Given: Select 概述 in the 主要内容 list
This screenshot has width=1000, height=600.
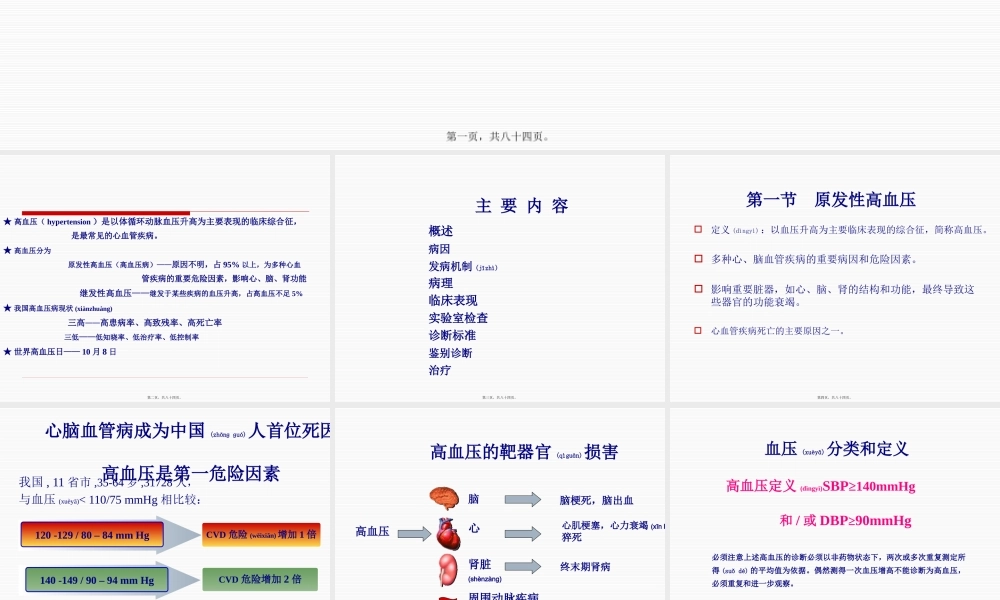Looking at the screenshot, I should [440, 231].
